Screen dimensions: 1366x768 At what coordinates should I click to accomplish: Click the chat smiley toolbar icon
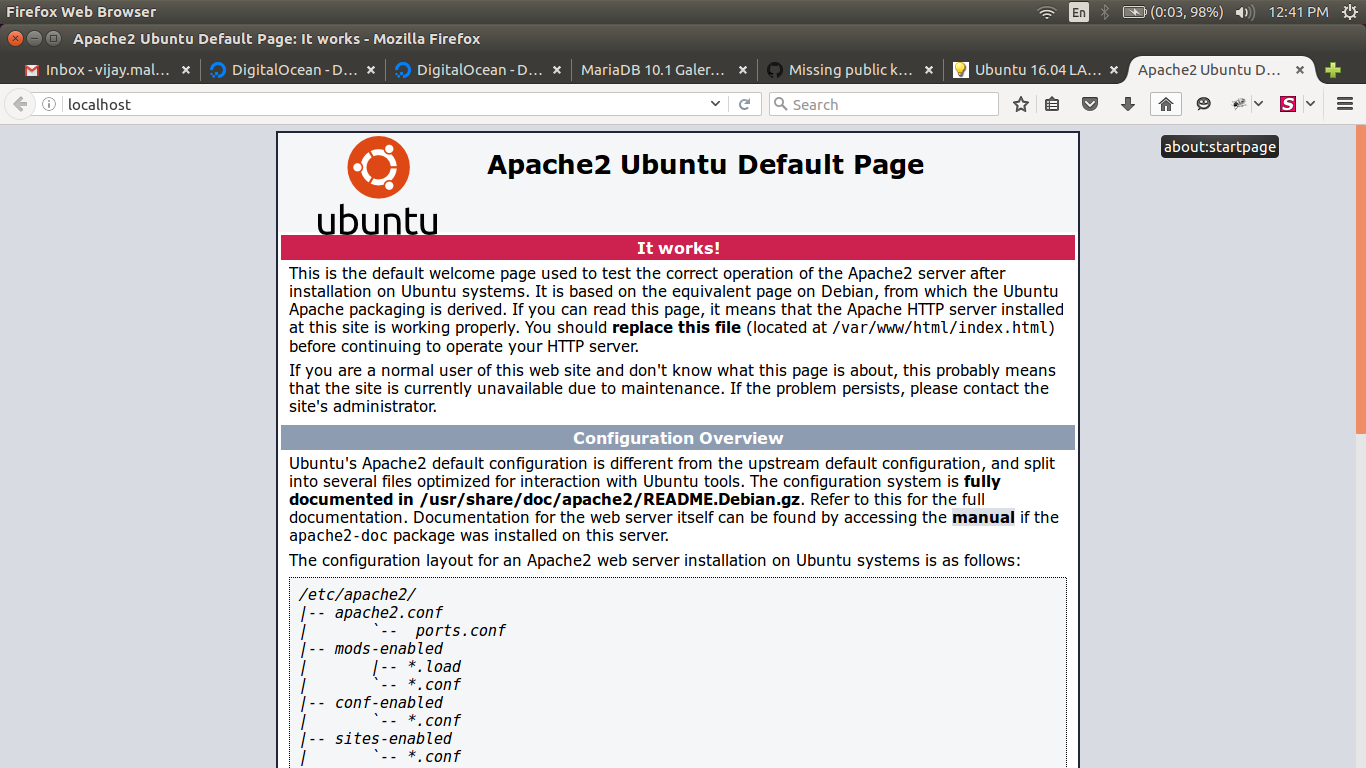point(1203,104)
